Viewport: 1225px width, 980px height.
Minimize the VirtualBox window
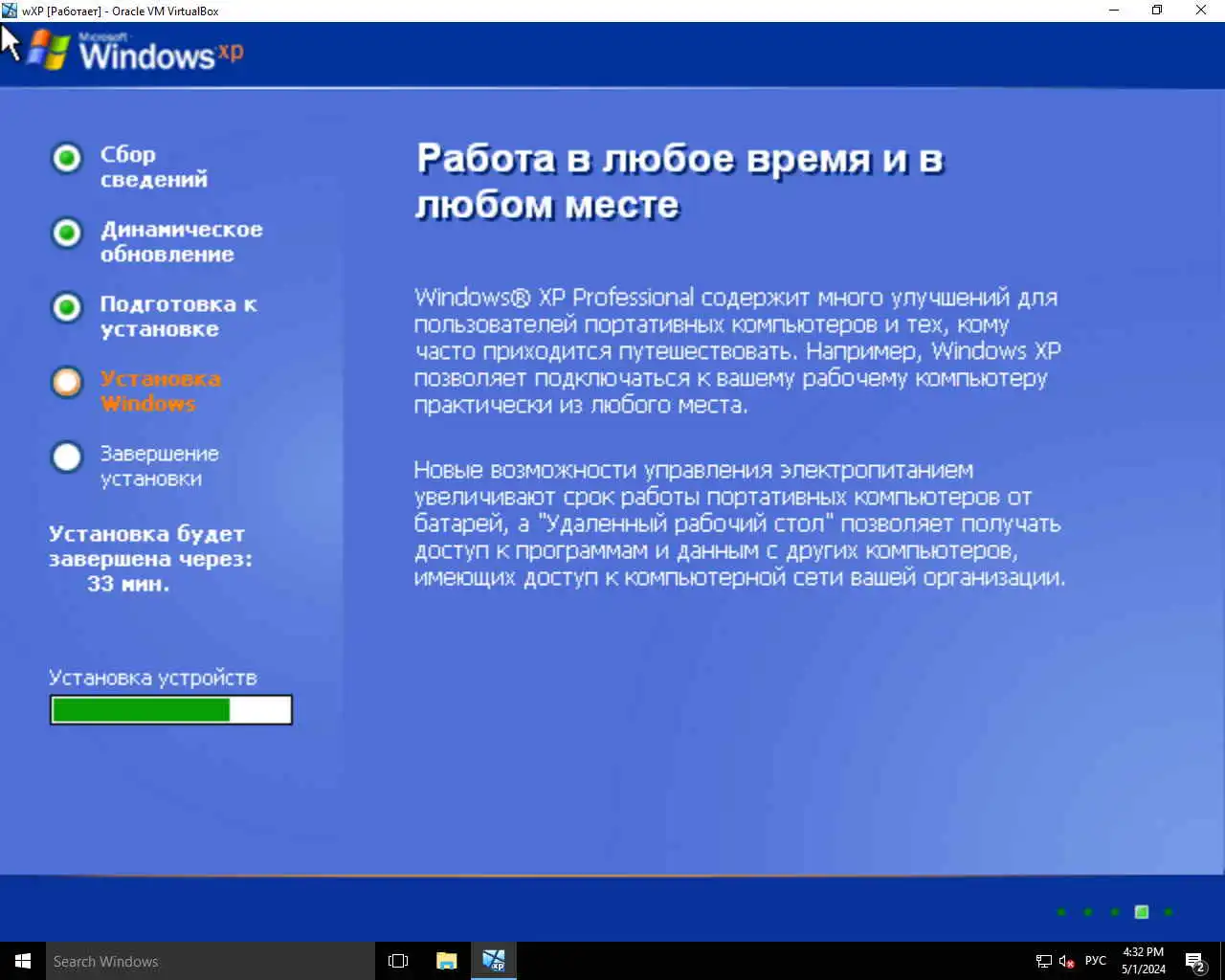[1114, 11]
